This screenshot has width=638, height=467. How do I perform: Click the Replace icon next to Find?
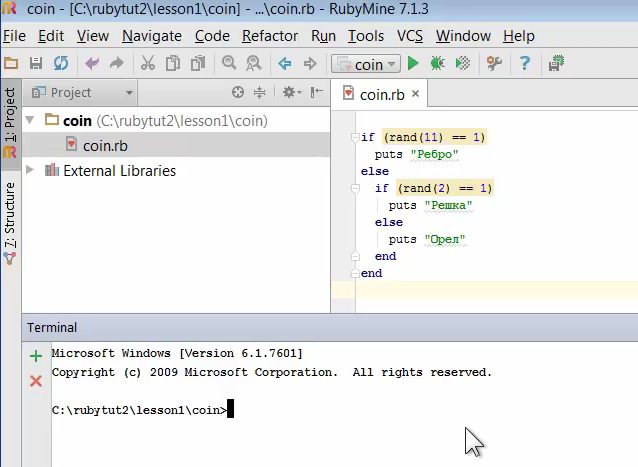254,63
